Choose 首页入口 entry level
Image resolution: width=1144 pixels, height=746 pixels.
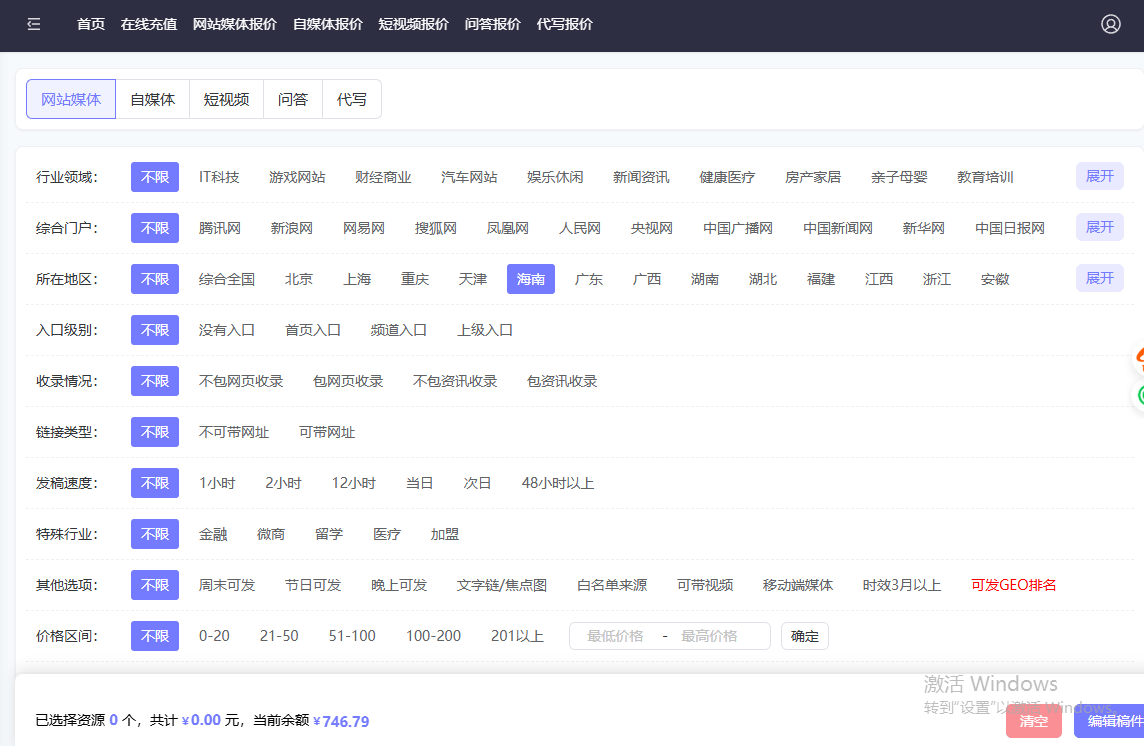point(312,330)
